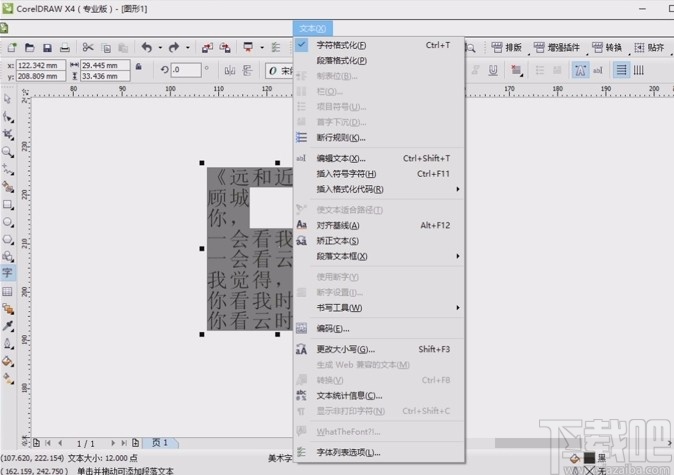Click the black fill color swatch
Screen dimensions: 674x475
pyautogui.click(x=589, y=458)
